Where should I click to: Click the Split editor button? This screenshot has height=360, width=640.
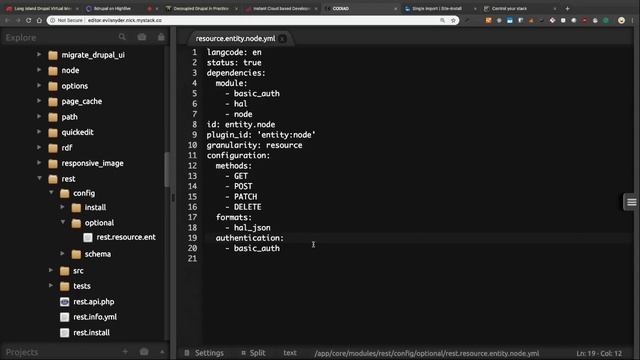253,353
